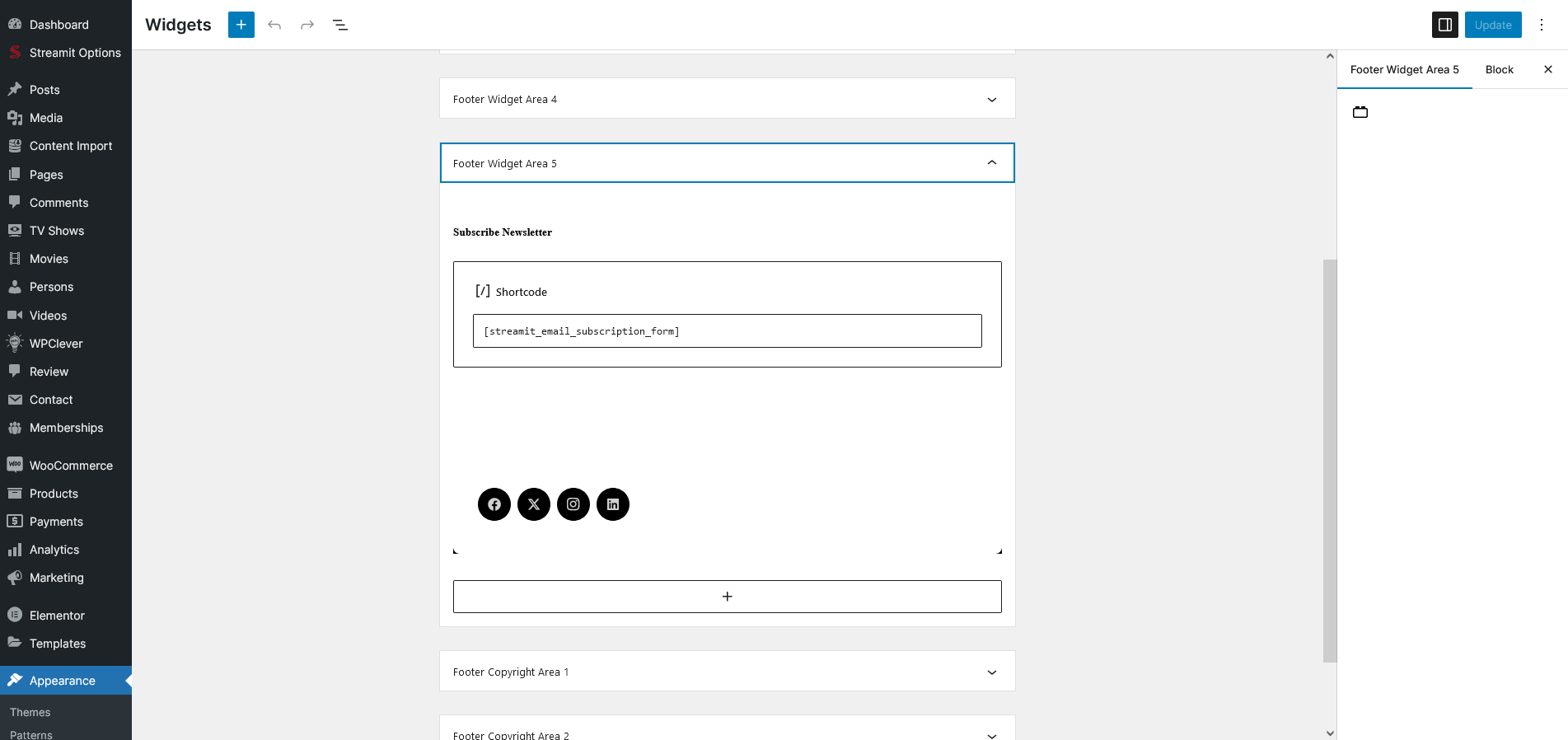Viewport: 1568px width, 740px height.
Task: Open Appearance menu
Action: click(66, 681)
